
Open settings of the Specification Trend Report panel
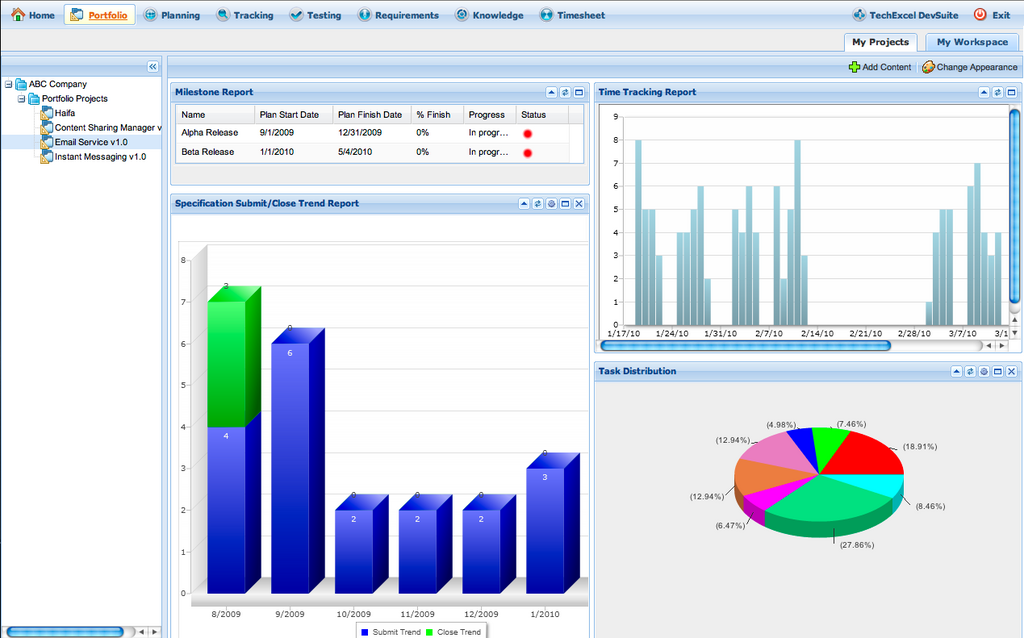(551, 204)
